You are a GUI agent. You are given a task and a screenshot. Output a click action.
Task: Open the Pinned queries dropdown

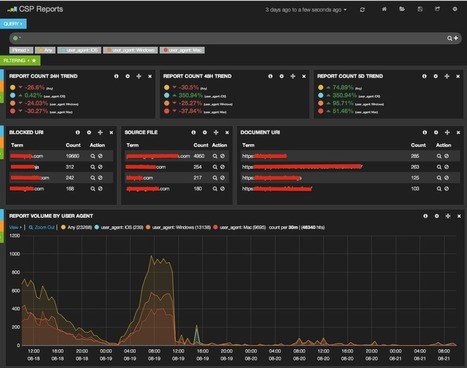pyautogui.click(x=21, y=50)
